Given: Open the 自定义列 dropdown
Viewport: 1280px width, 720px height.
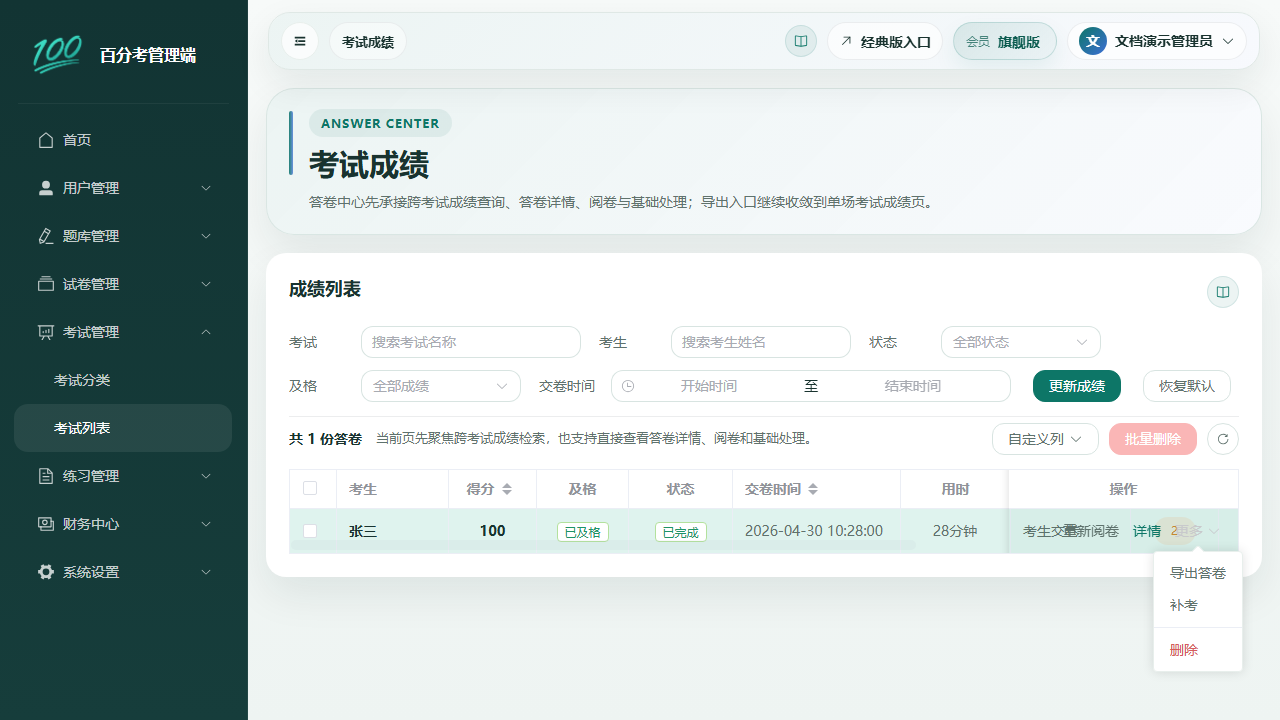Looking at the screenshot, I should [x=1045, y=439].
